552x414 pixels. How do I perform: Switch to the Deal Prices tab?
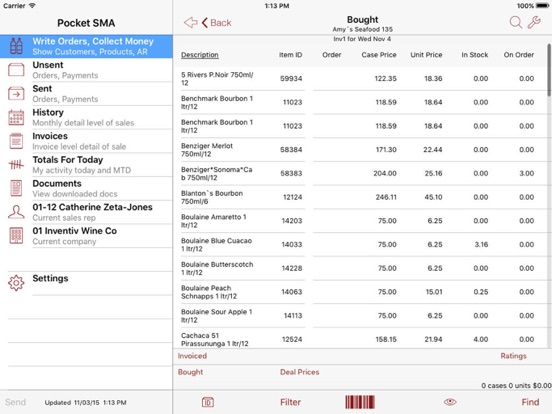[x=300, y=372]
